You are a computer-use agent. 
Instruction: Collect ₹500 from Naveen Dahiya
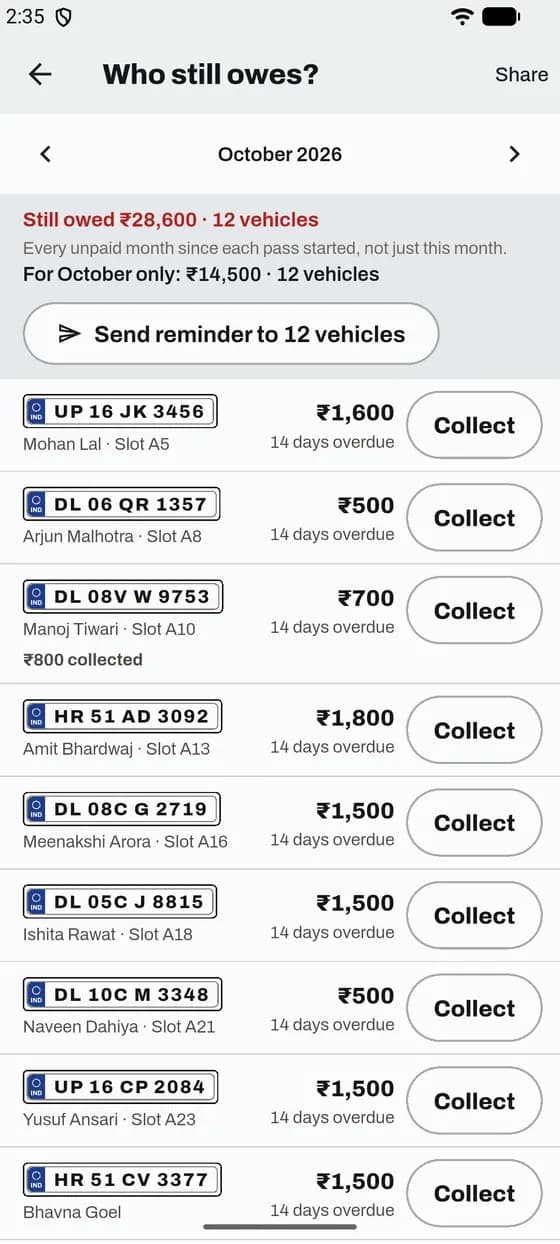474,1008
